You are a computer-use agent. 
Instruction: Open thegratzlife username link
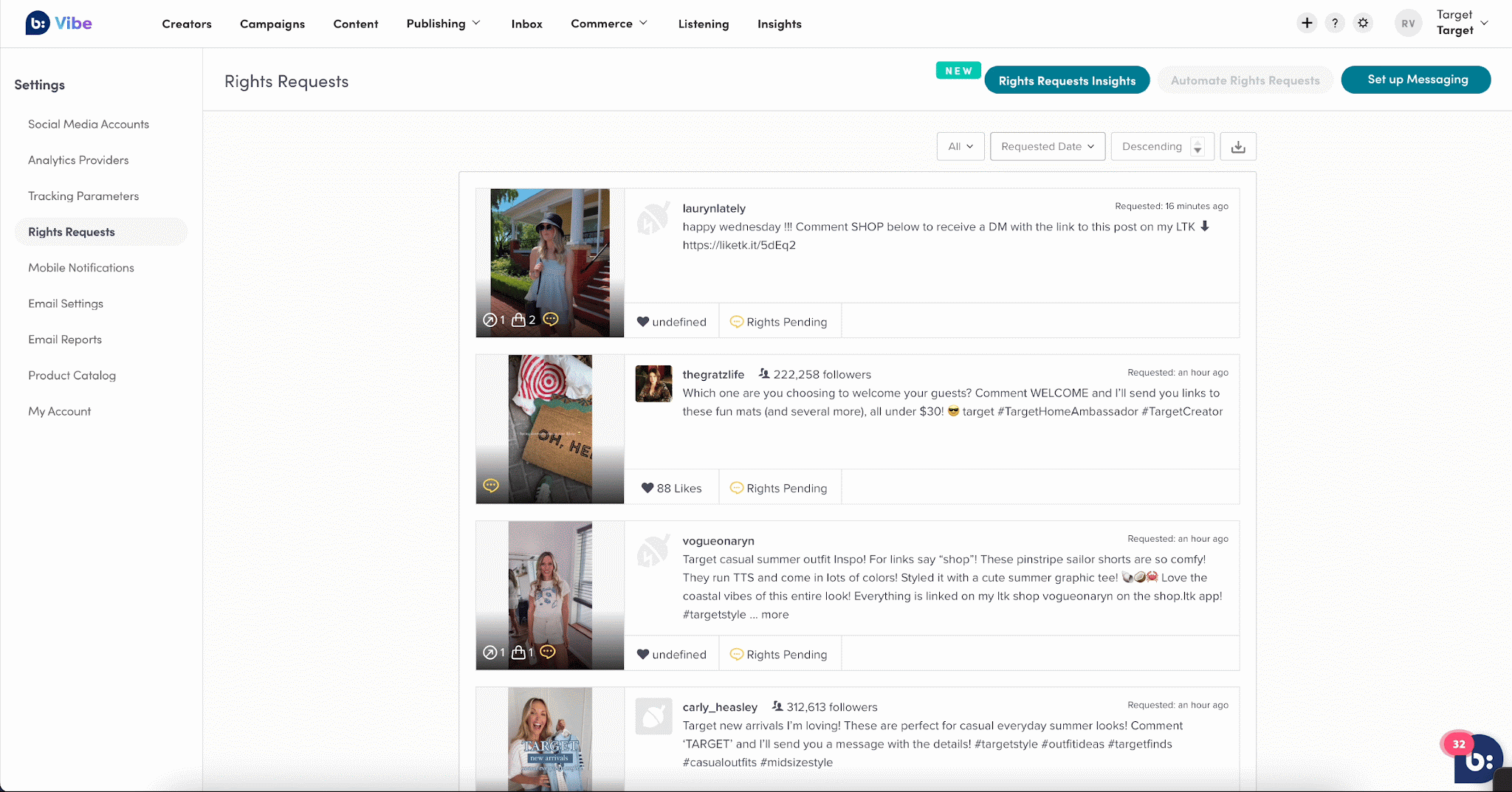(713, 374)
